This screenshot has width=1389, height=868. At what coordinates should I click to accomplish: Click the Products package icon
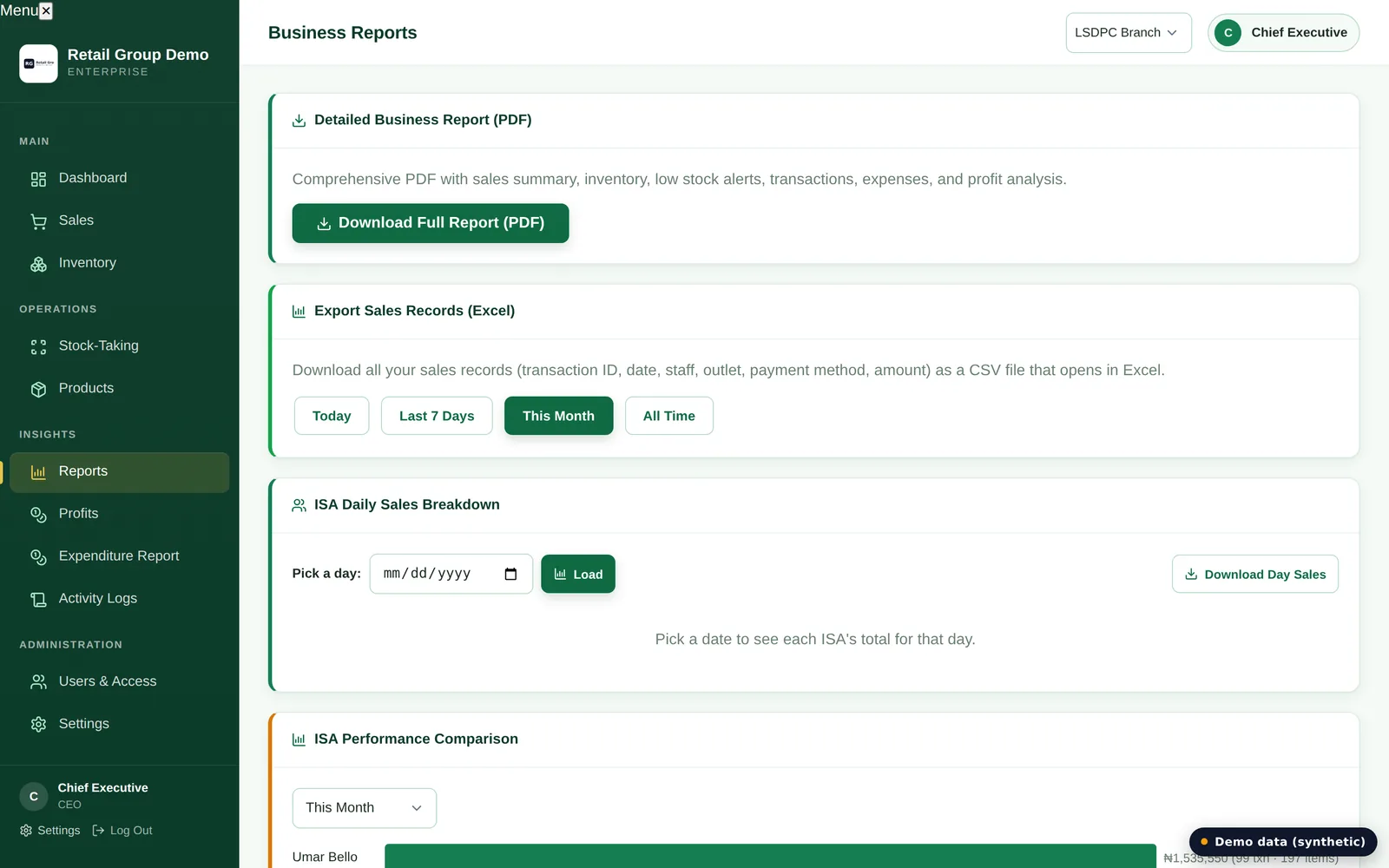coord(38,389)
